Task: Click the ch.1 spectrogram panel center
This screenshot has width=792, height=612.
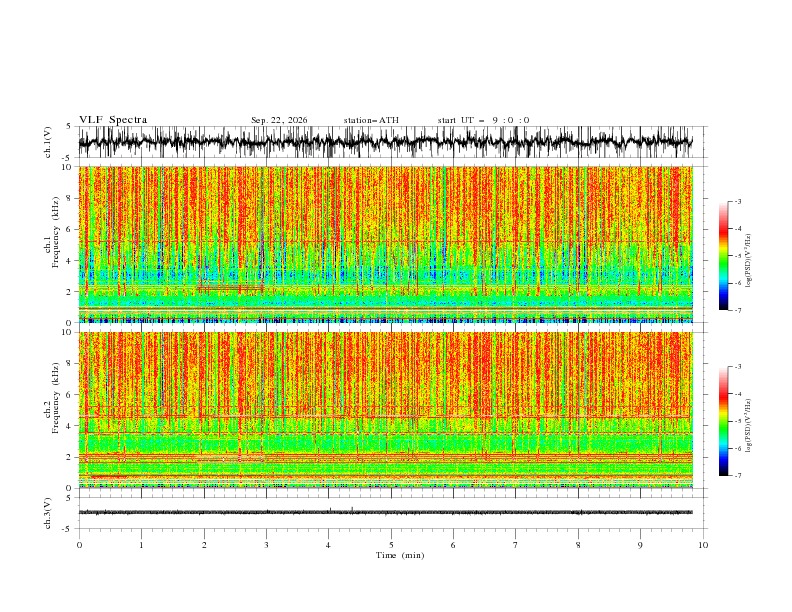Action: click(385, 244)
